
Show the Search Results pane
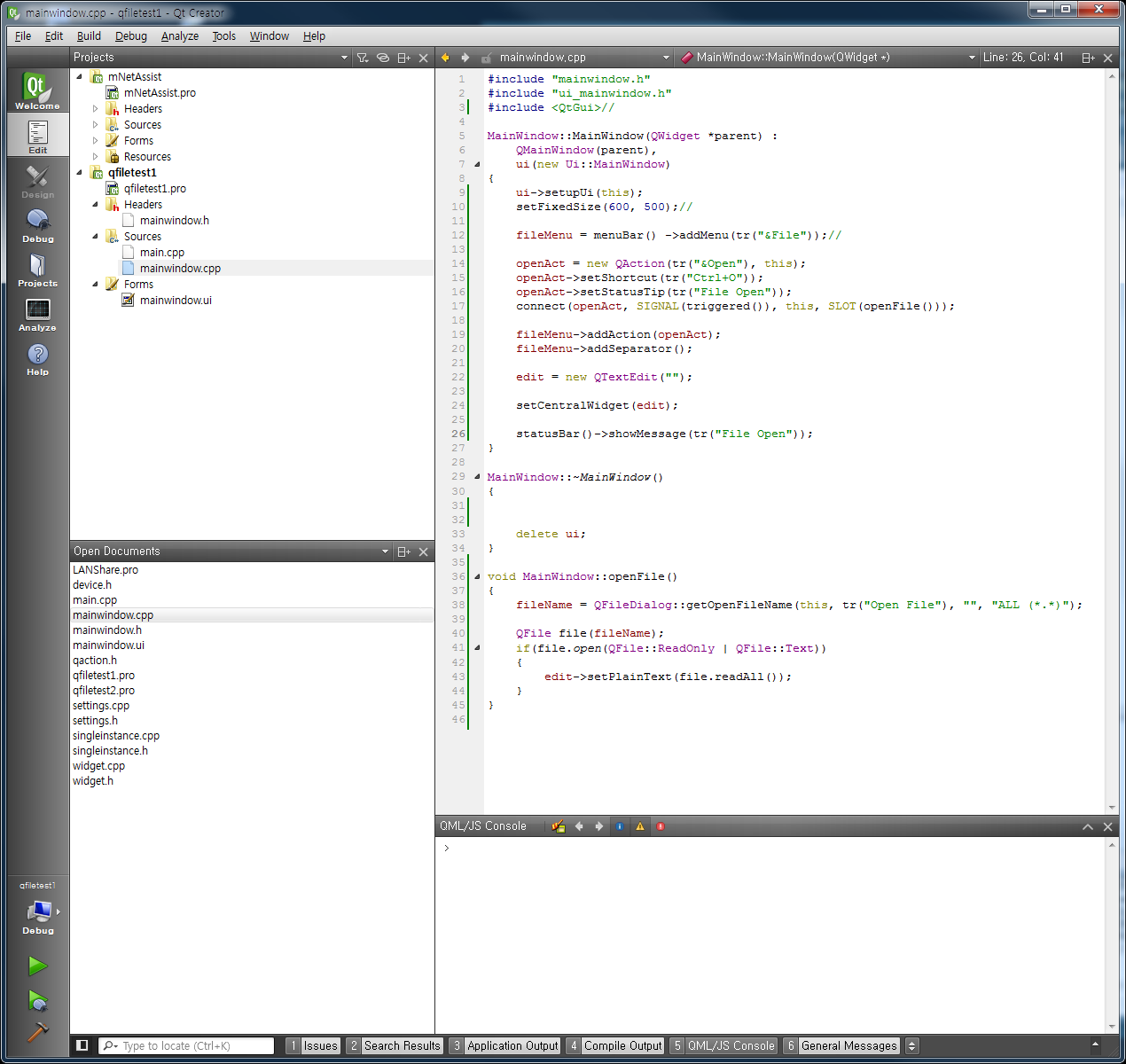click(395, 1045)
